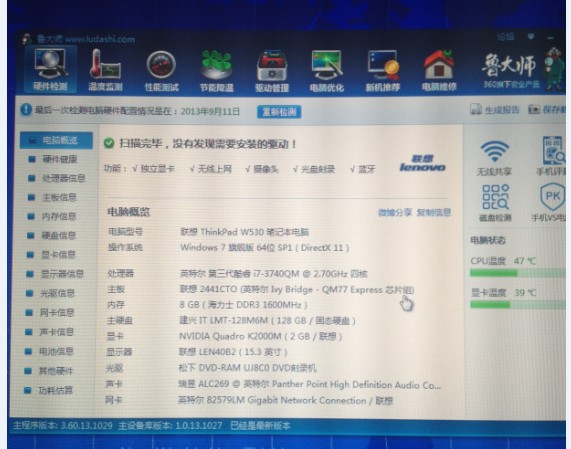This screenshot has width=571, height=449.
Task: Click the 已经是最新版本 status text
Action: (260, 426)
